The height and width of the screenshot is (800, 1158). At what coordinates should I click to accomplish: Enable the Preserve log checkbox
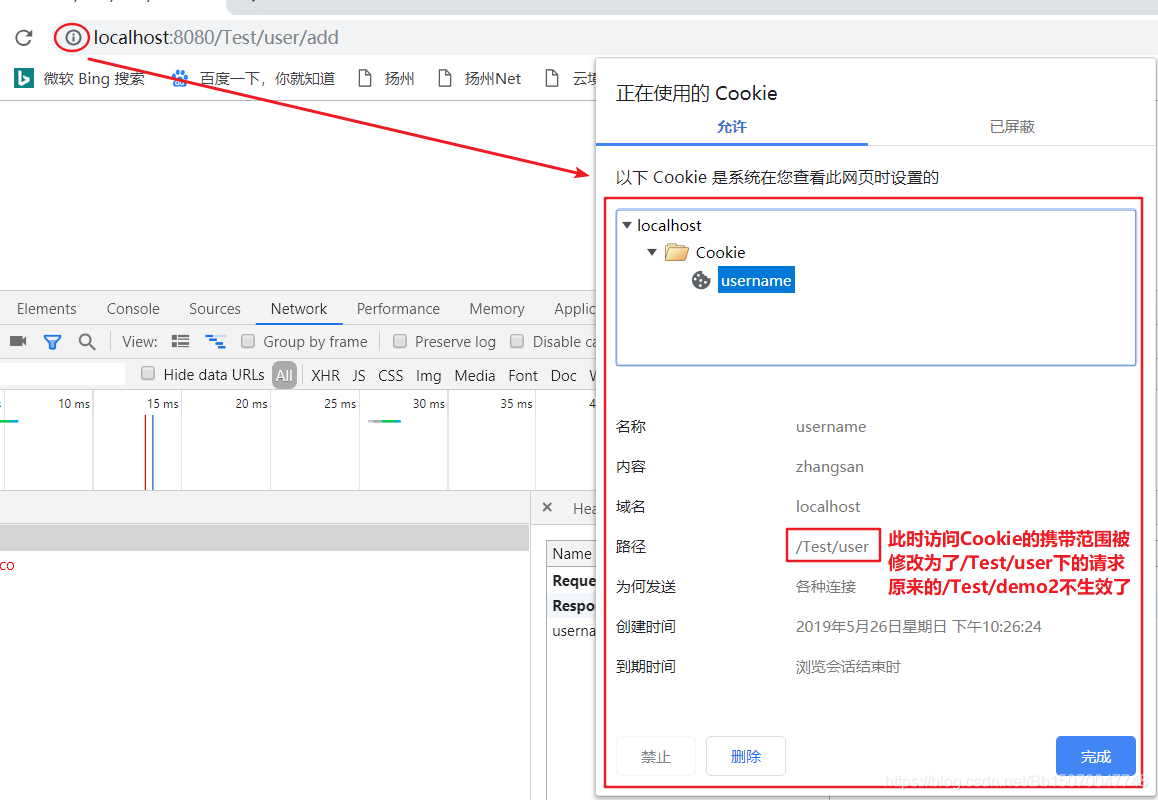pyautogui.click(x=399, y=341)
